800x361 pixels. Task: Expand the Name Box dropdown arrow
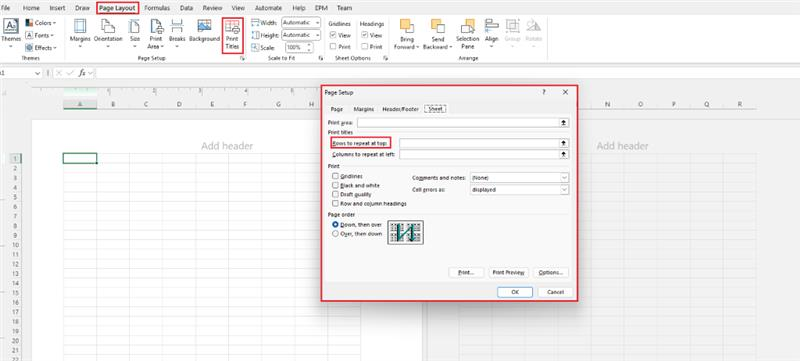[37, 73]
